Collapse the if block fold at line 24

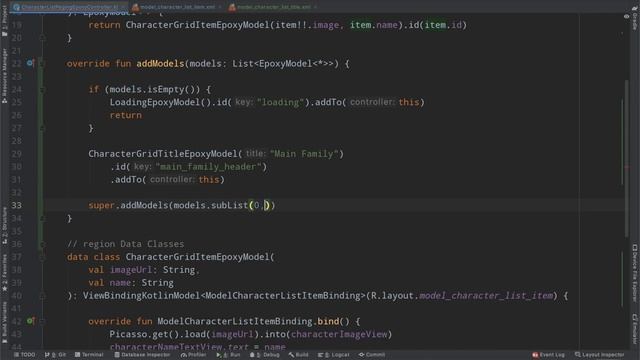tap(42, 89)
